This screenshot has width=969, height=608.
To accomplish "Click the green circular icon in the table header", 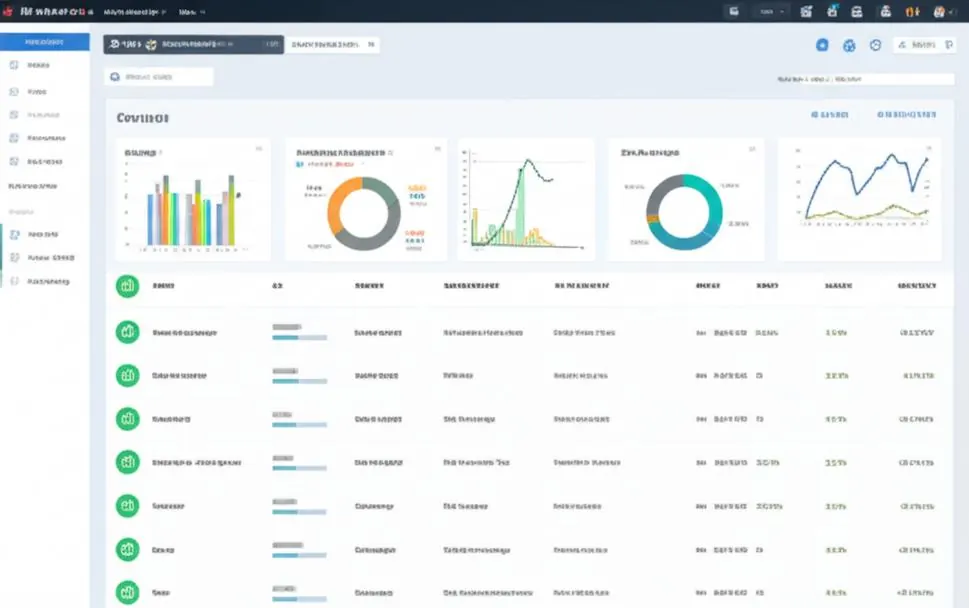I will click(x=127, y=286).
